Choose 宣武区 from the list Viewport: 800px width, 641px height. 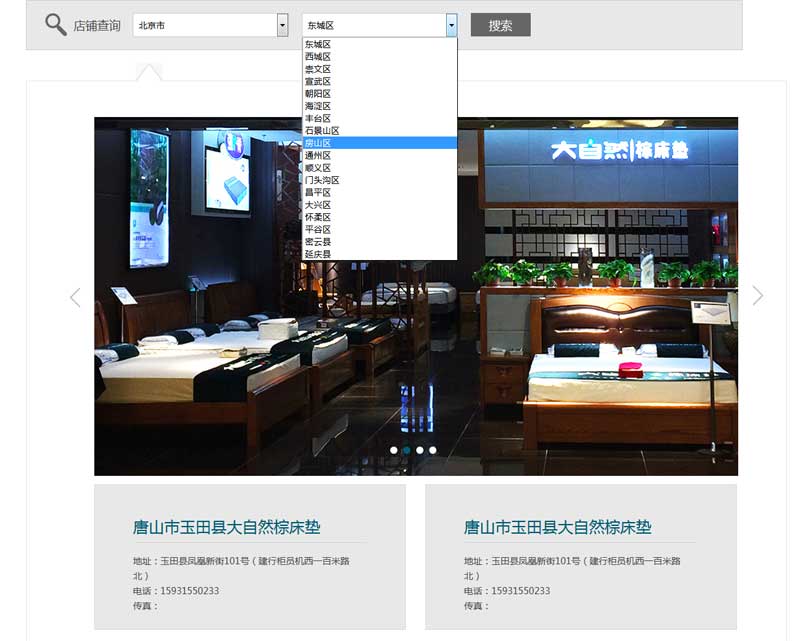(380, 81)
